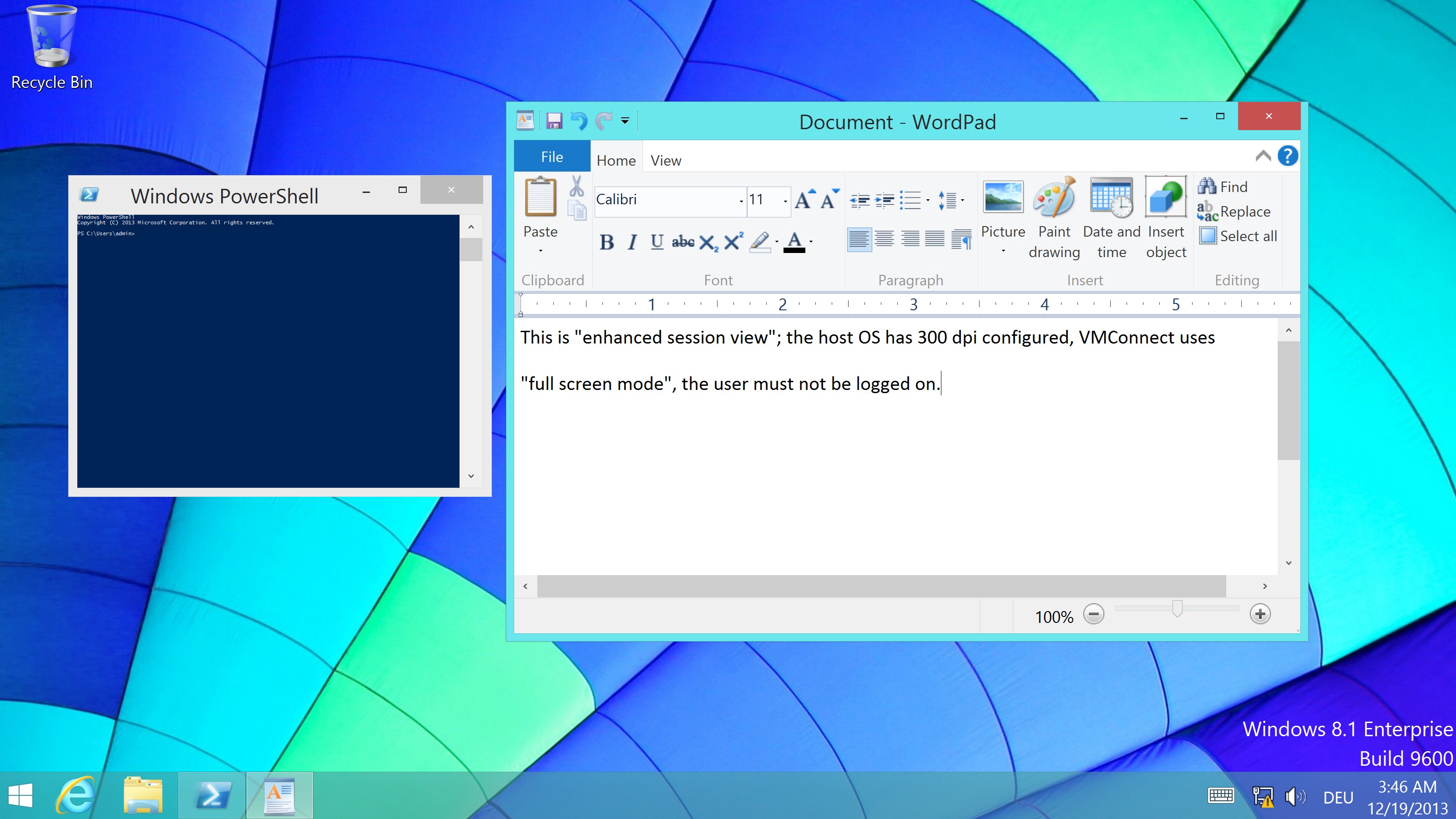Screen dimensions: 1456x819
Task: Click the Grow font icon
Action: [x=805, y=199]
